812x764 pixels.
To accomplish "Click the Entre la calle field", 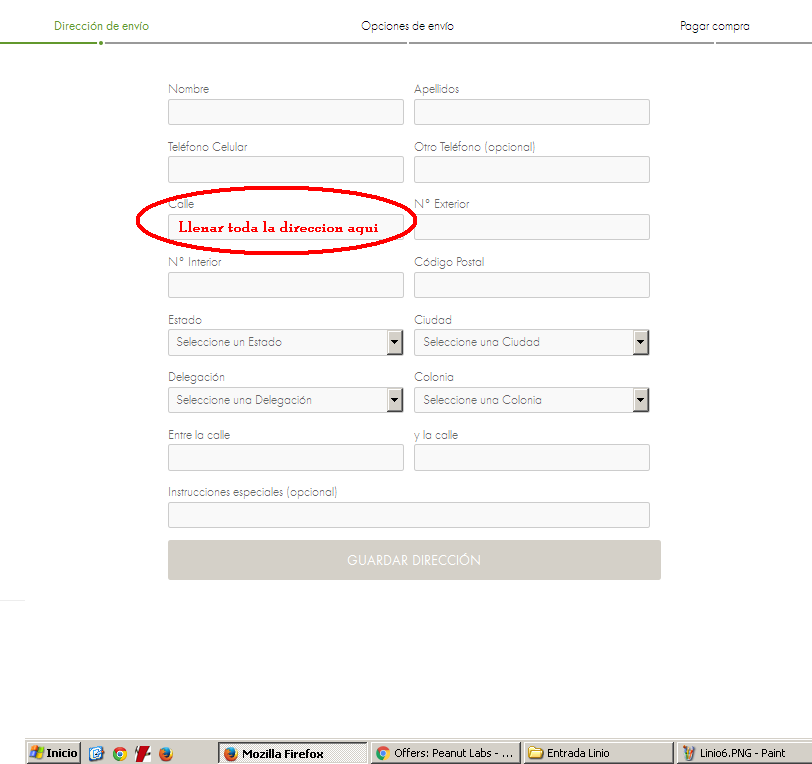I will pyautogui.click(x=285, y=457).
